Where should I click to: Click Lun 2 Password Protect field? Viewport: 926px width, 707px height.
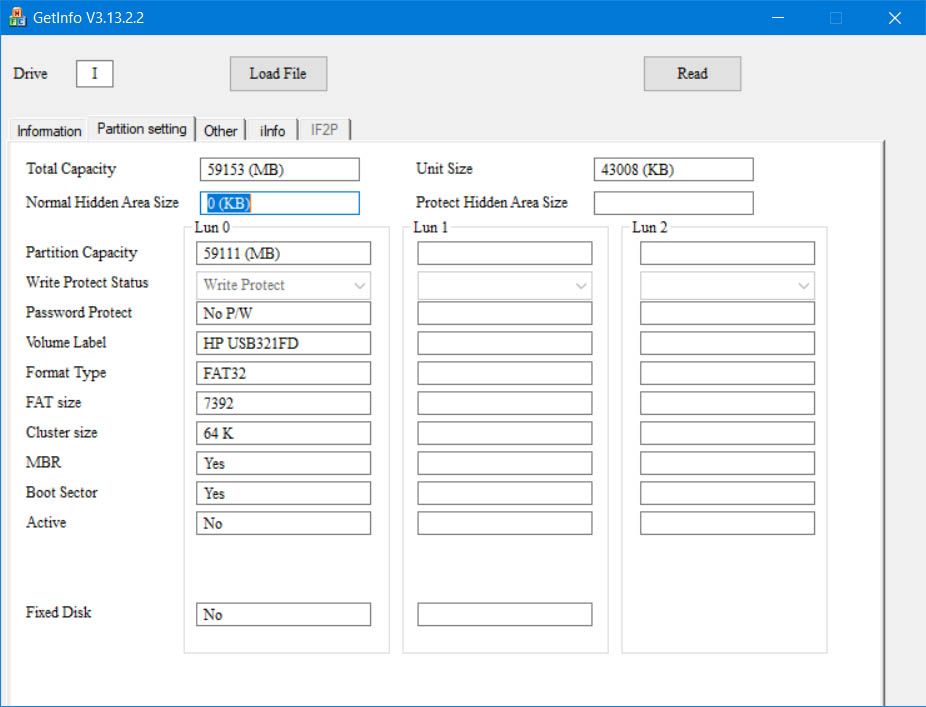point(728,313)
